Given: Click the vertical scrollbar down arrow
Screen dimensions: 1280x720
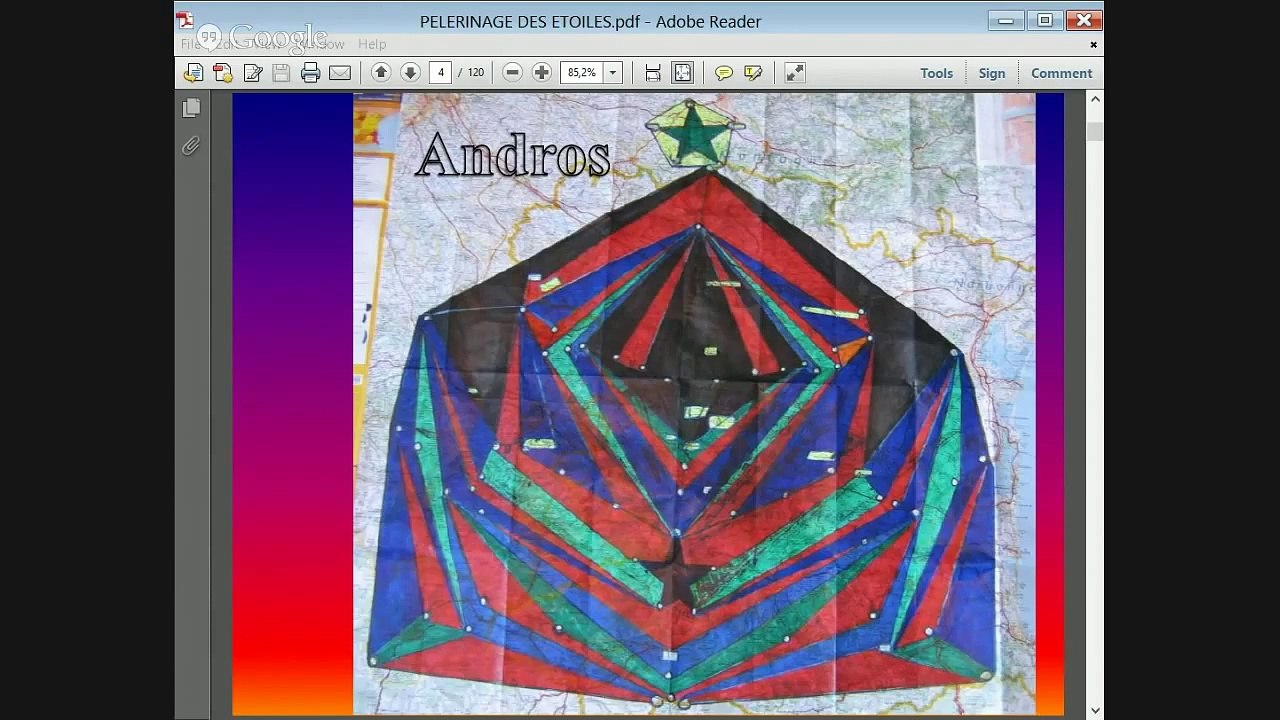Looking at the screenshot, I should click(x=1095, y=711).
